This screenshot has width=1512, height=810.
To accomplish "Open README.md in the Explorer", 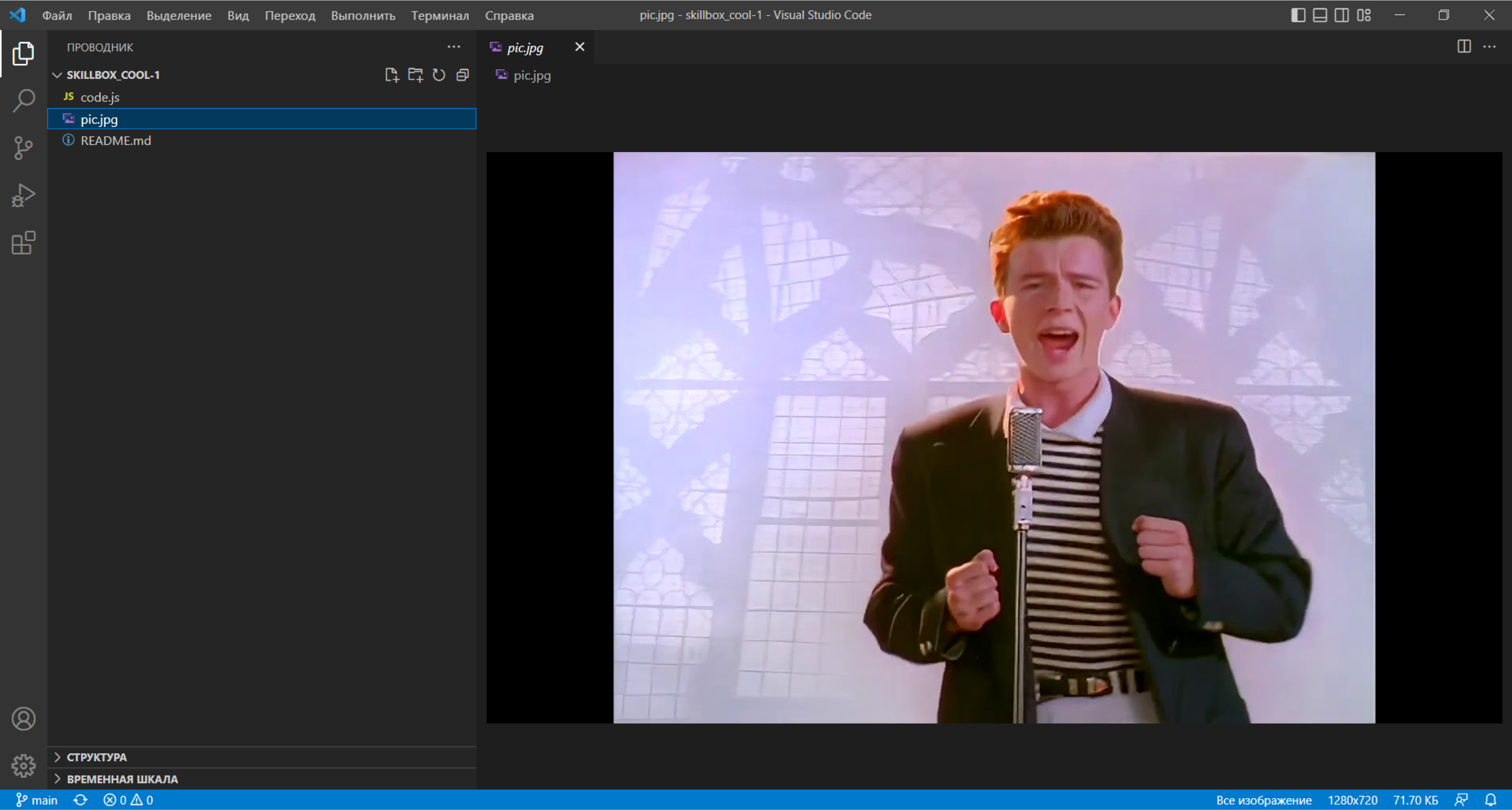I will point(262,141).
